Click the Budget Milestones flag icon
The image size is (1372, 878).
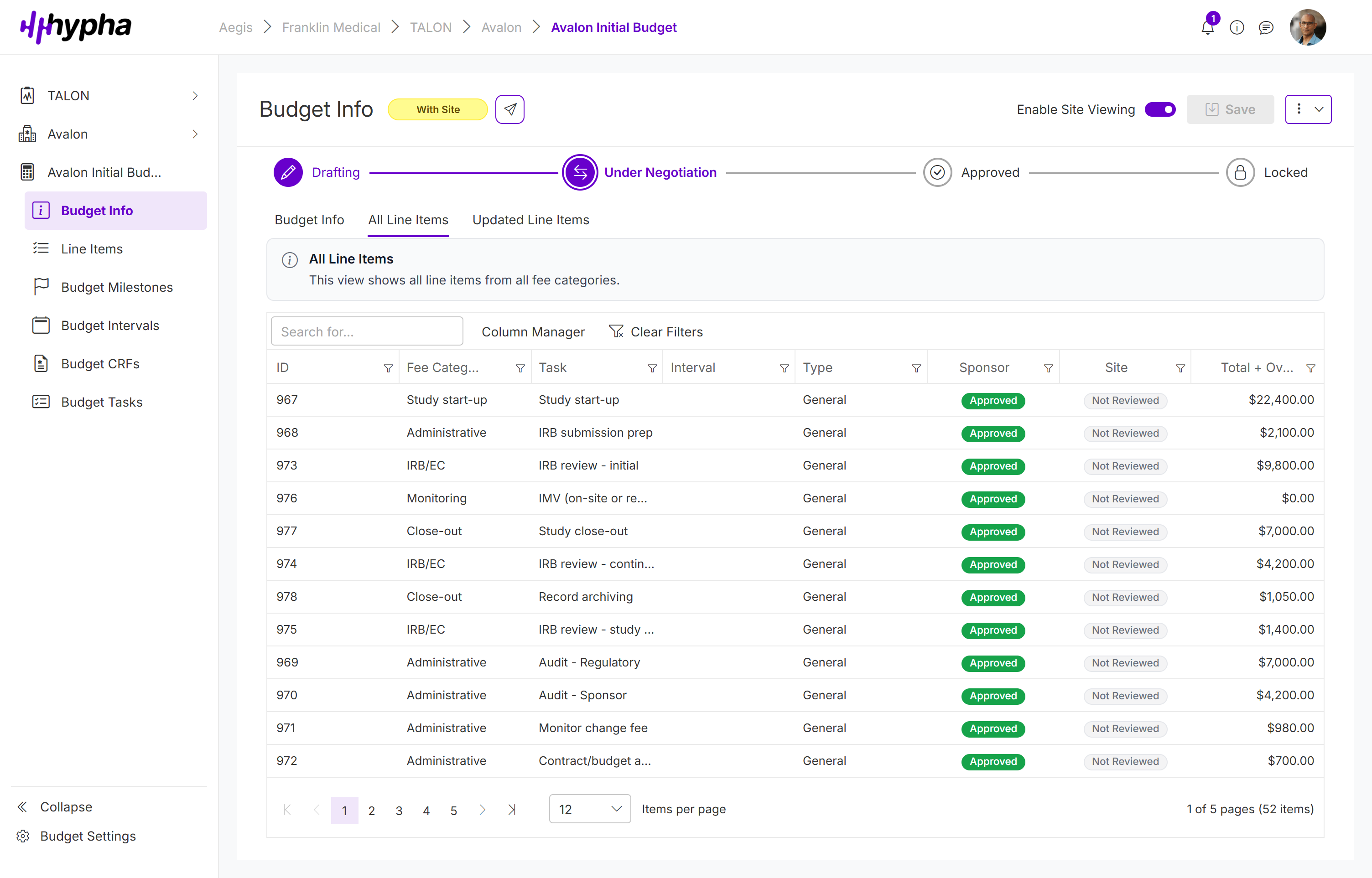41,287
